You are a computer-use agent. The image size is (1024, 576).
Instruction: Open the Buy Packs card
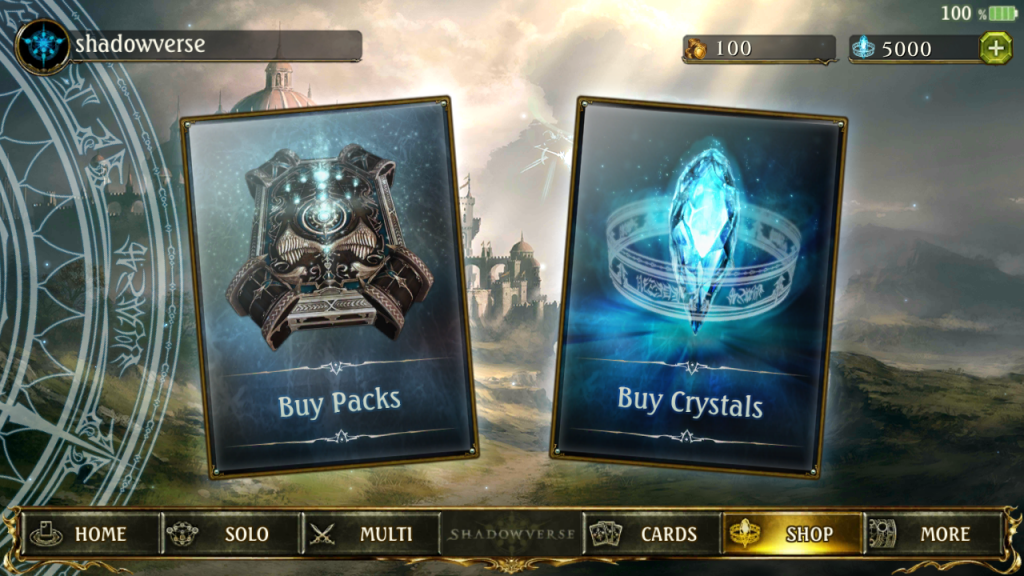(x=330, y=286)
